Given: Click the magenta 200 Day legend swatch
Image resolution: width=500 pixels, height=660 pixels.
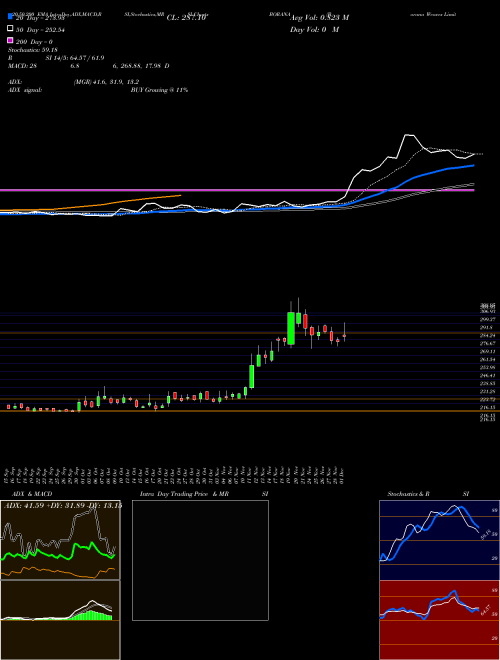Looking at the screenshot, I should pos(11,41).
